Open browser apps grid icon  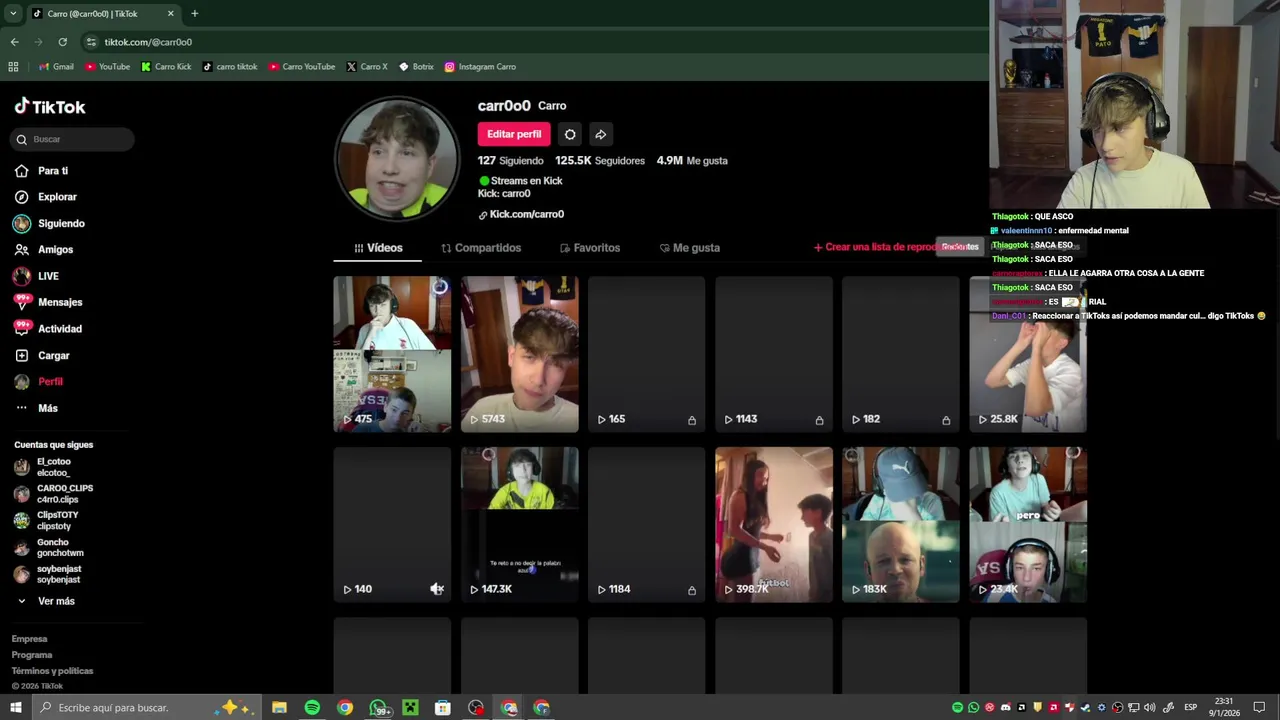[13, 67]
